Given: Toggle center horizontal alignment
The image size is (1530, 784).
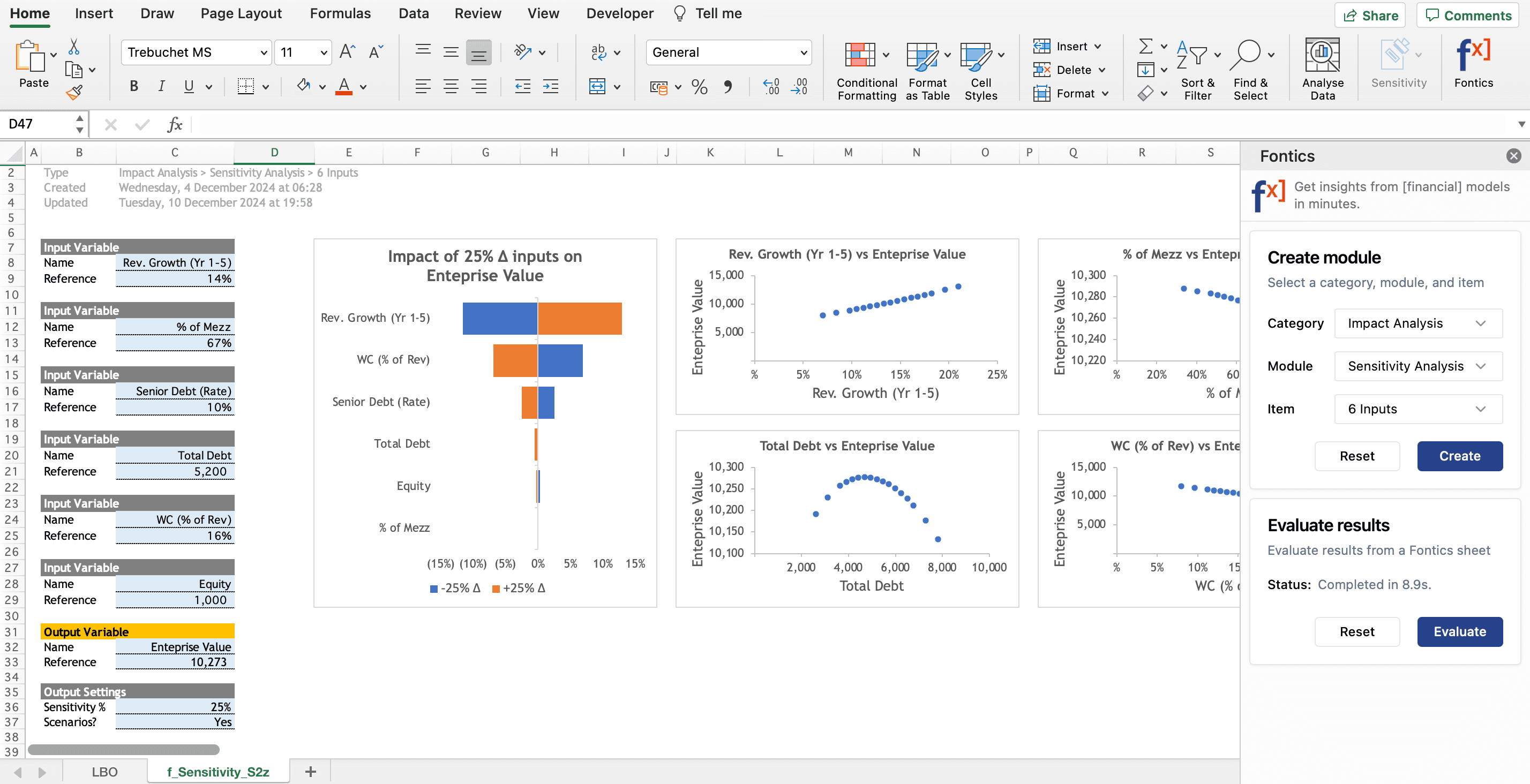Looking at the screenshot, I should (451, 87).
